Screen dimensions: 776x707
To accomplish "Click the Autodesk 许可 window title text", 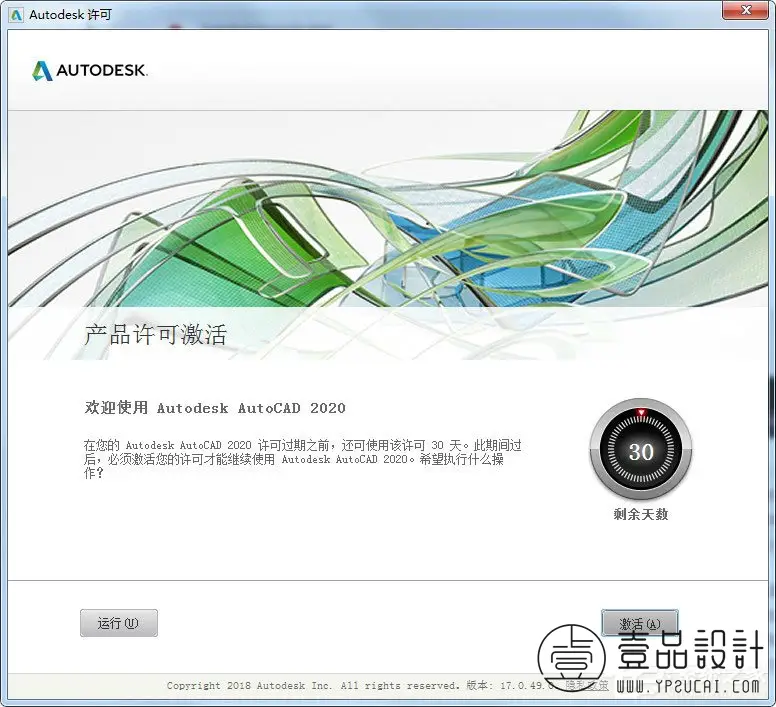I will (71, 15).
